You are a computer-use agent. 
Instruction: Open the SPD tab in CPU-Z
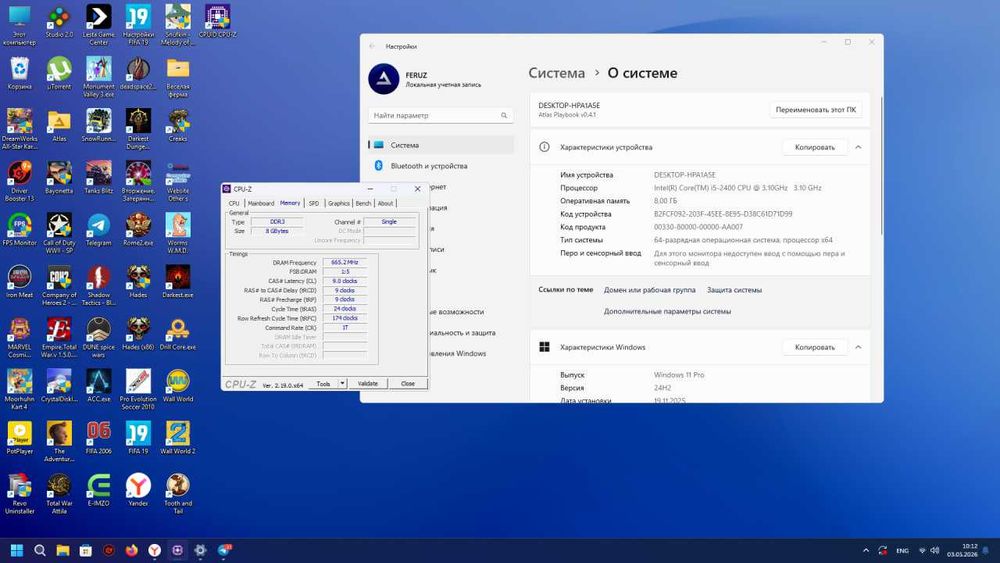point(314,203)
